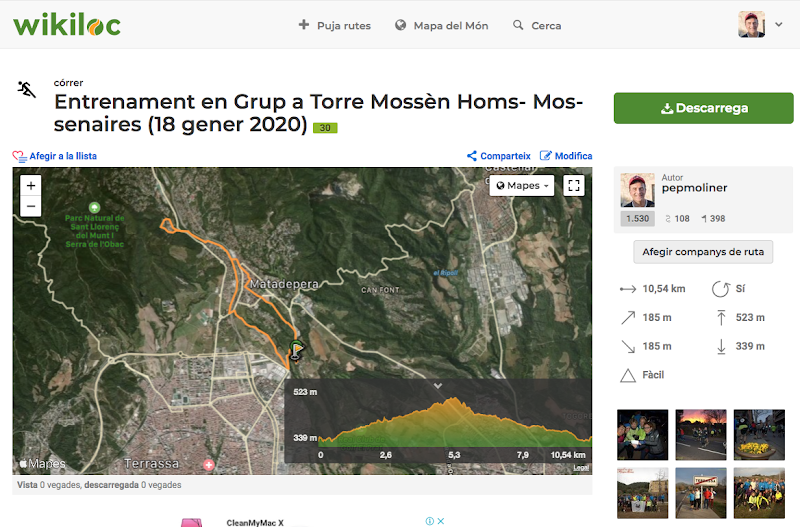Open the bottom-right group photo thumbnail
This screenshot has width=800, height=527.
(x=759, y=493)
